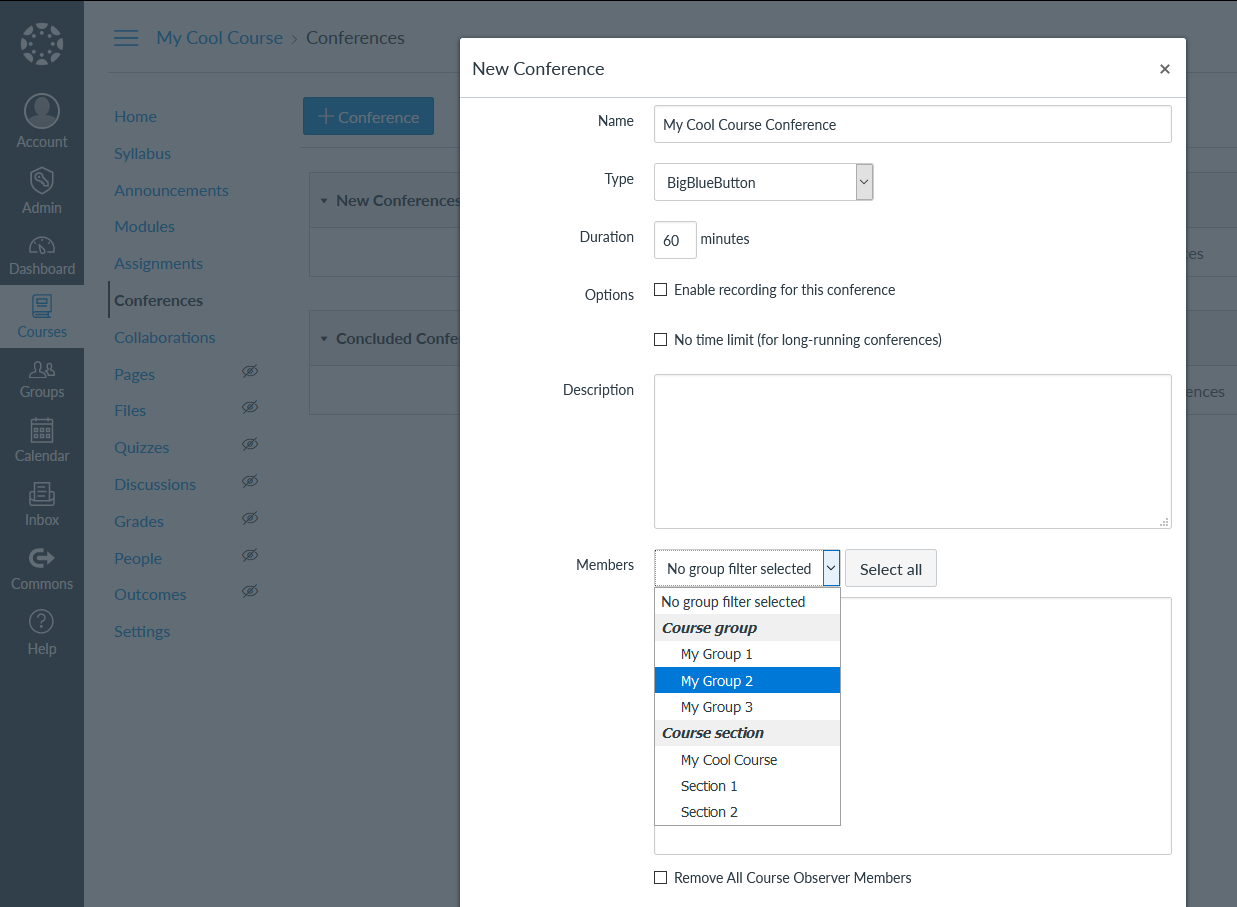Enable recording for this conference checkbox
The image size is (1237, 907).
(x=660, y=290)
